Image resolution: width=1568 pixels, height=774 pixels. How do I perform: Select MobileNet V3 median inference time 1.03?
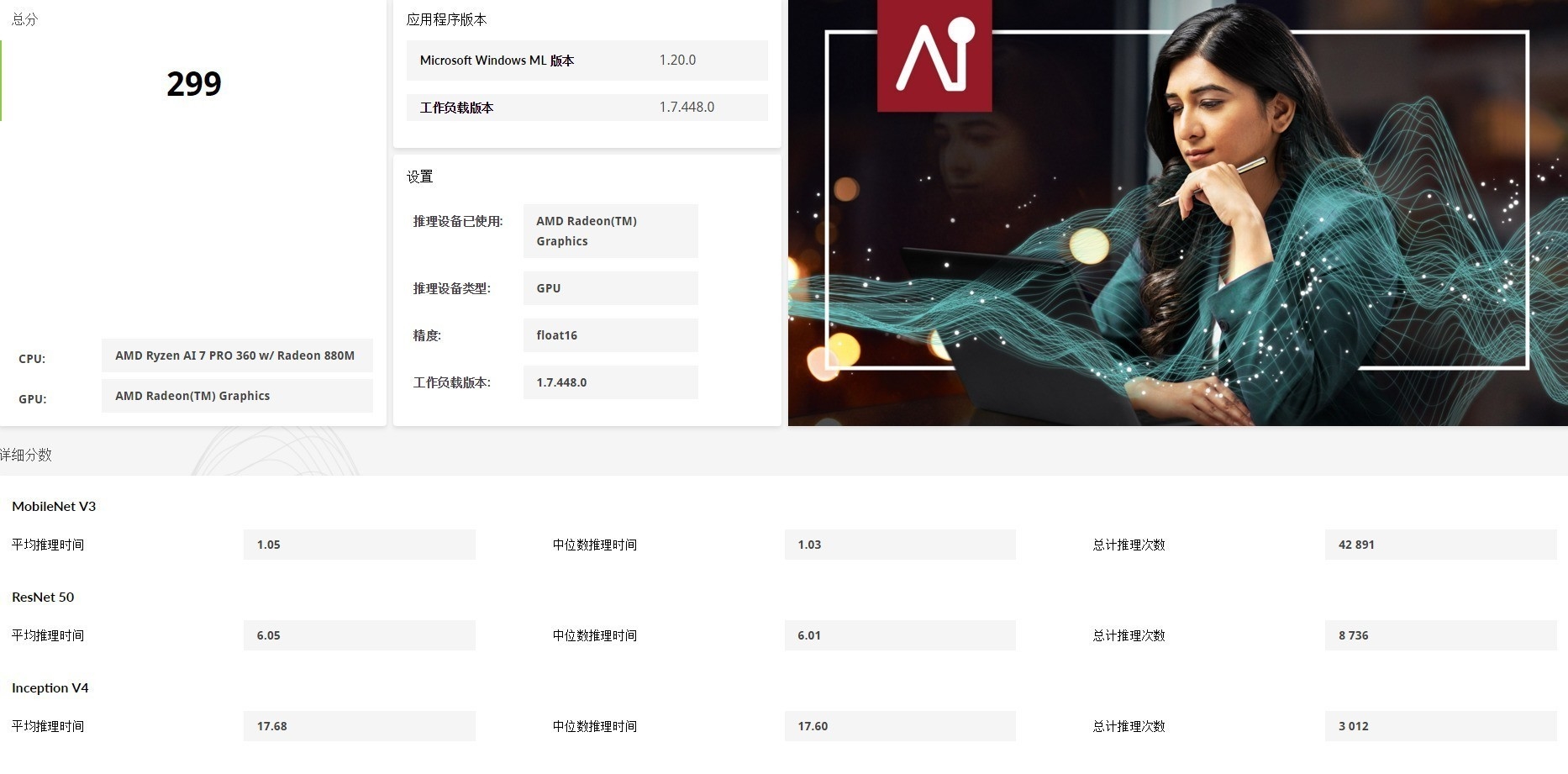click(899, 545)
